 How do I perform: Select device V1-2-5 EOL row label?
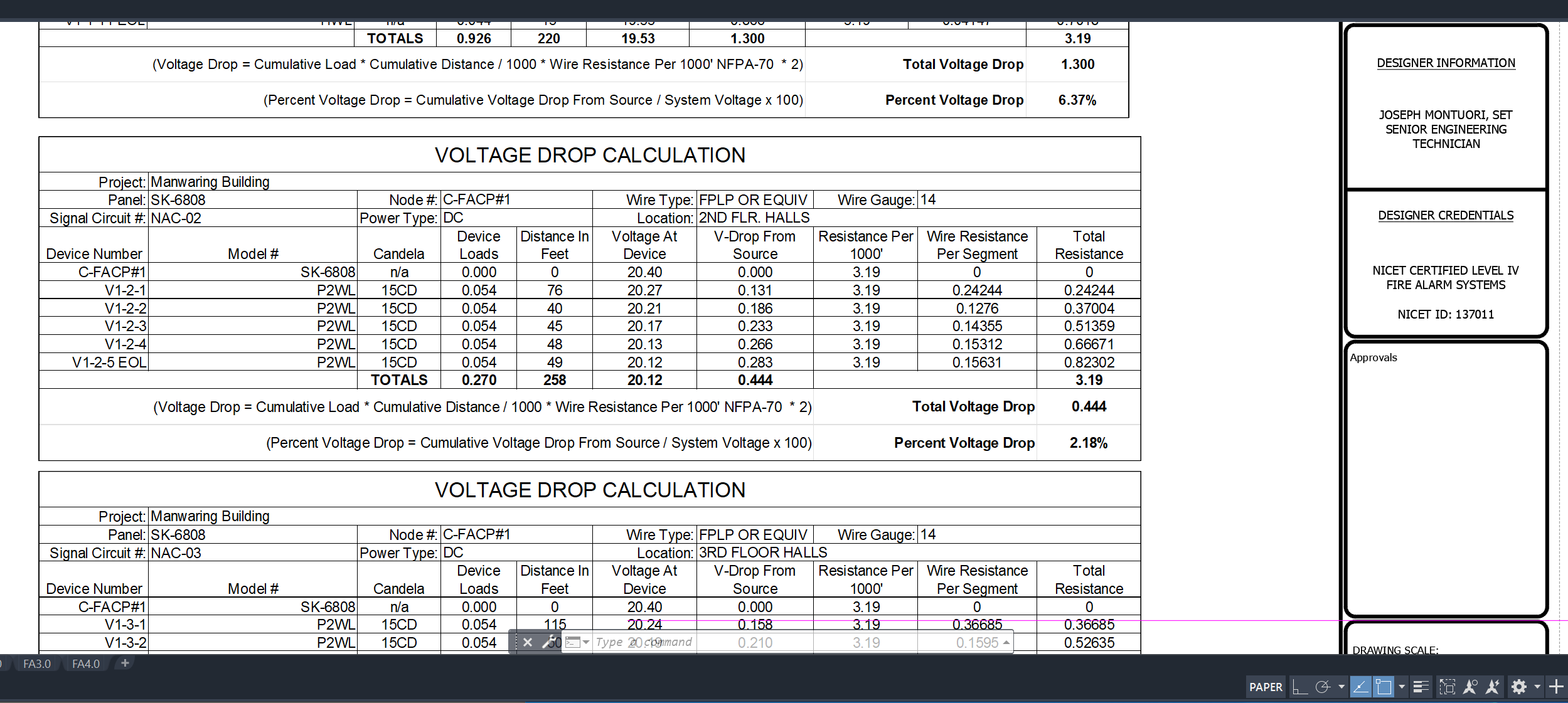(x=109, y=362)
